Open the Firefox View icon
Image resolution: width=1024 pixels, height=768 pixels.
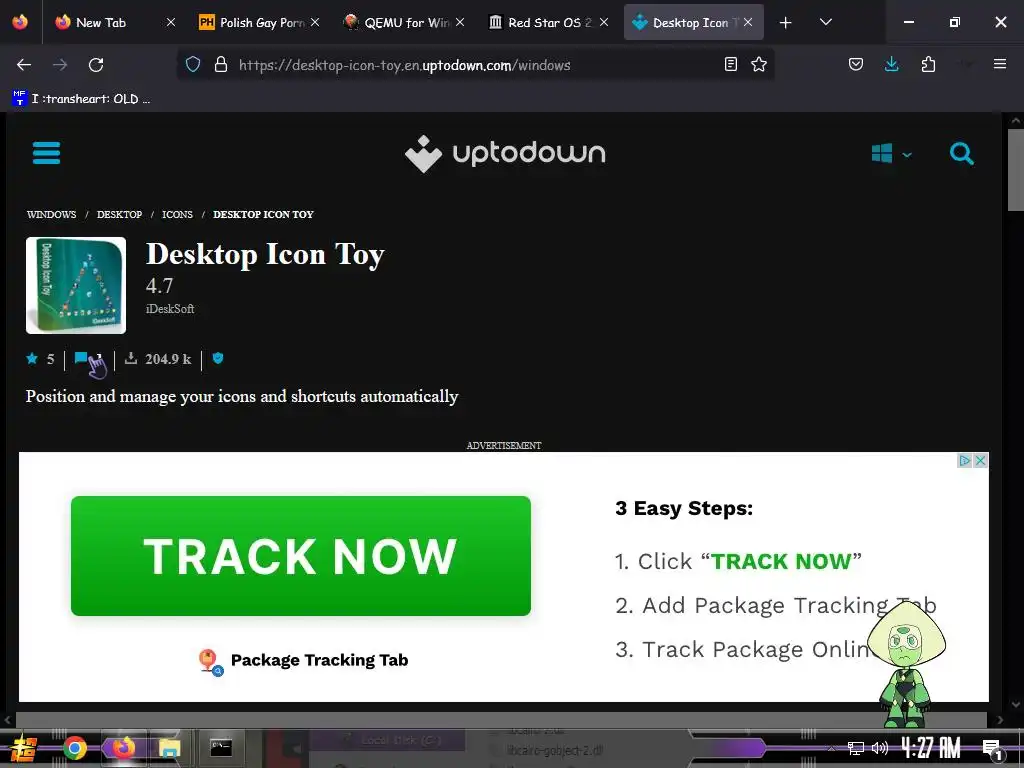pos(20,22)
